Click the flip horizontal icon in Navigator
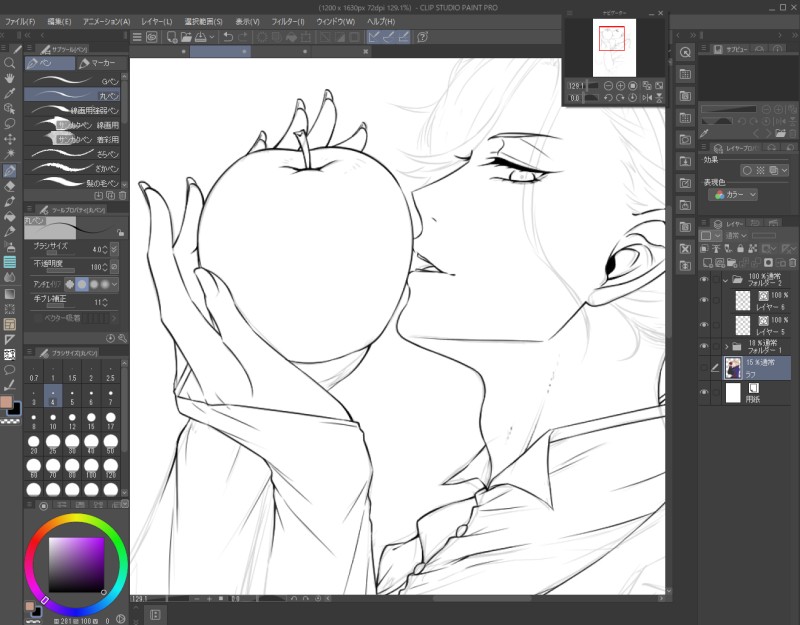800x625 pixels. pyautogui.click(x=647, y=97)
